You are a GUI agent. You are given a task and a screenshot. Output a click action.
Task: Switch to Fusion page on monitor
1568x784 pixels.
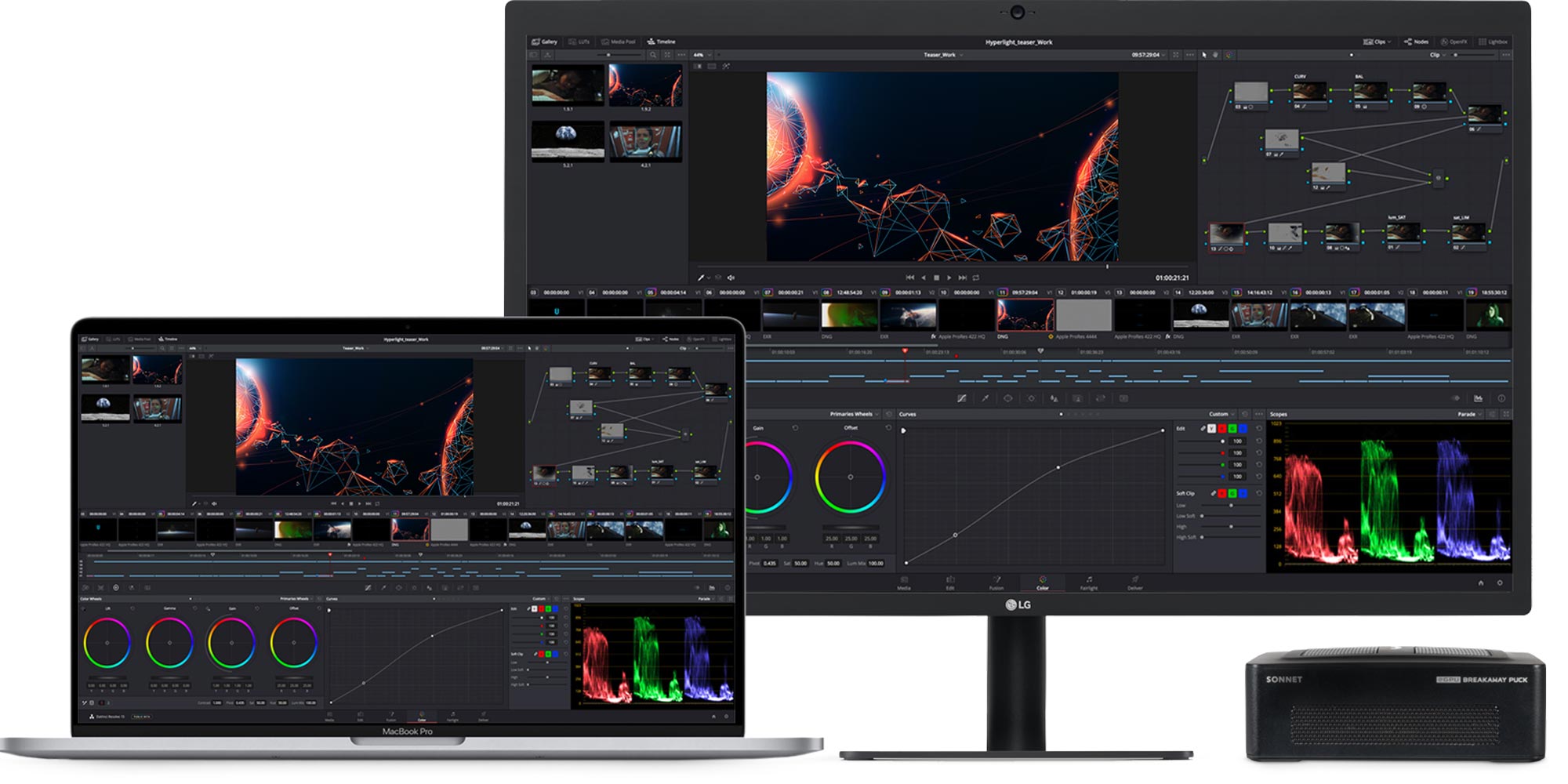[996, 583]
